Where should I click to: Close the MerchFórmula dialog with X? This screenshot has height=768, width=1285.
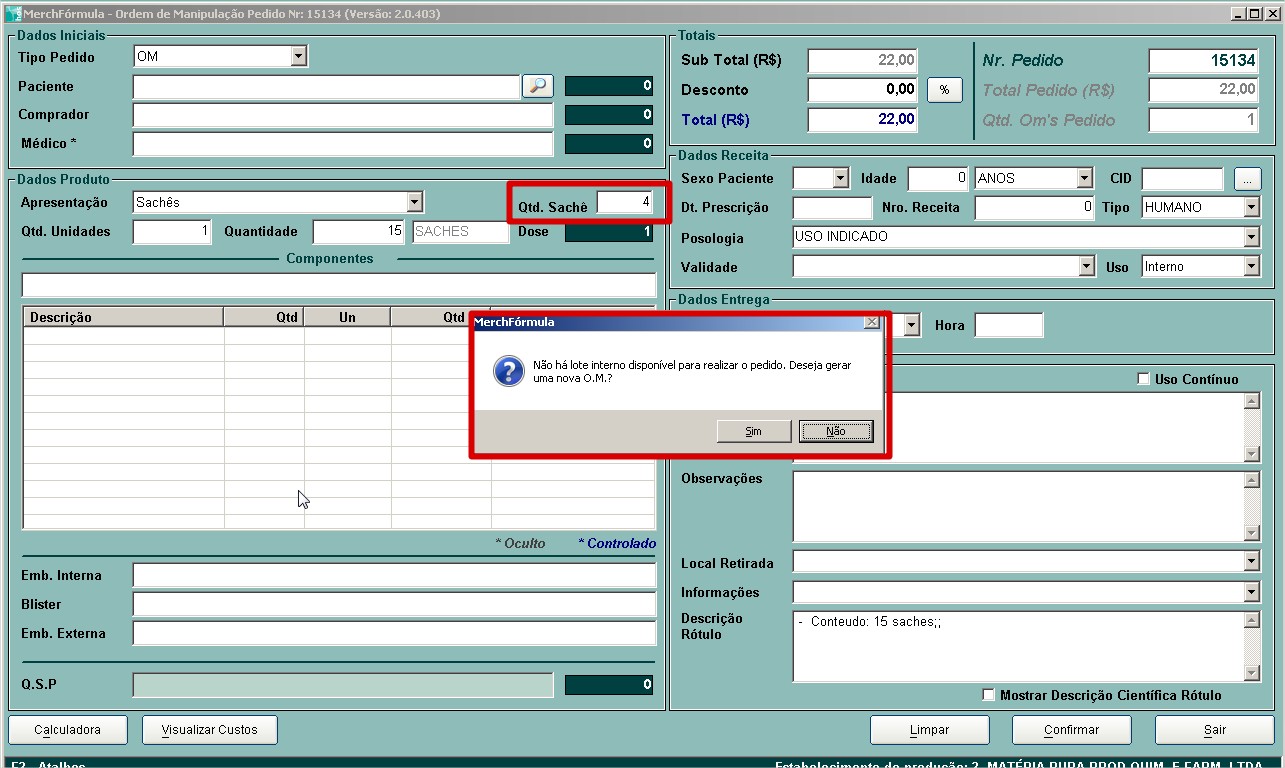pyautogui.click(x=871, y=322)
